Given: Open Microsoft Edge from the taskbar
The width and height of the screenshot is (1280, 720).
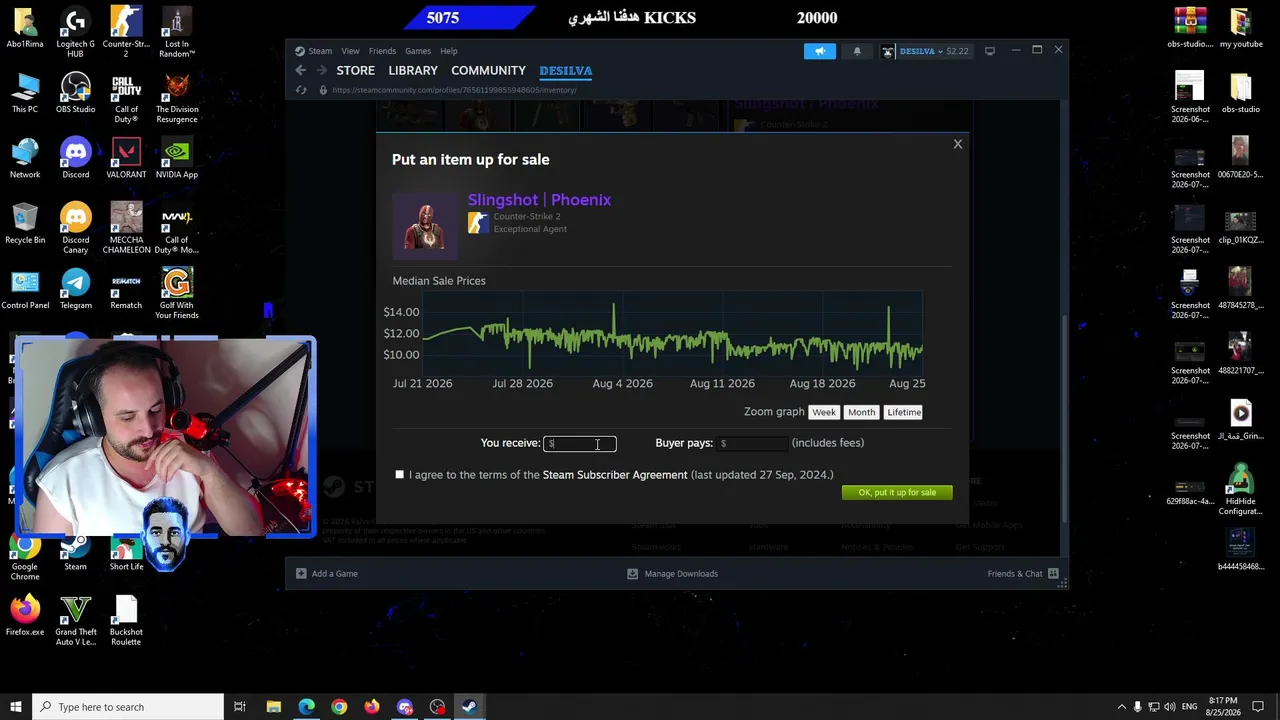Looking at the screenshot, I should click(x=306, y=707).
